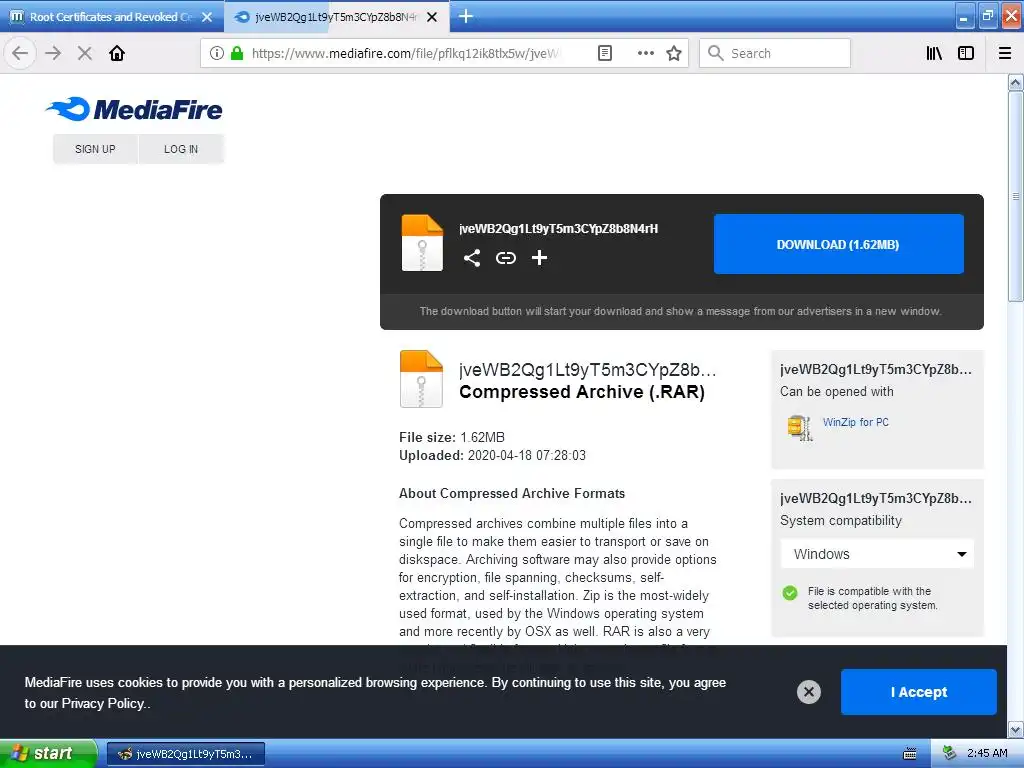
Task: Click the vertical scrollbar thumb
Action: pyautogui.click(x=1015, y=196)
